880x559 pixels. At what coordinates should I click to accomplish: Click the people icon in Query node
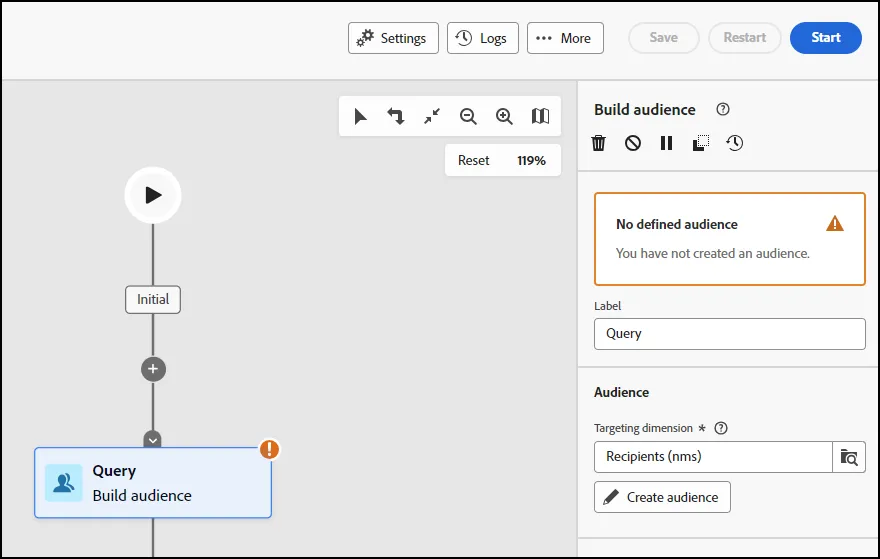pyautogui.click(x=63, y=483)
